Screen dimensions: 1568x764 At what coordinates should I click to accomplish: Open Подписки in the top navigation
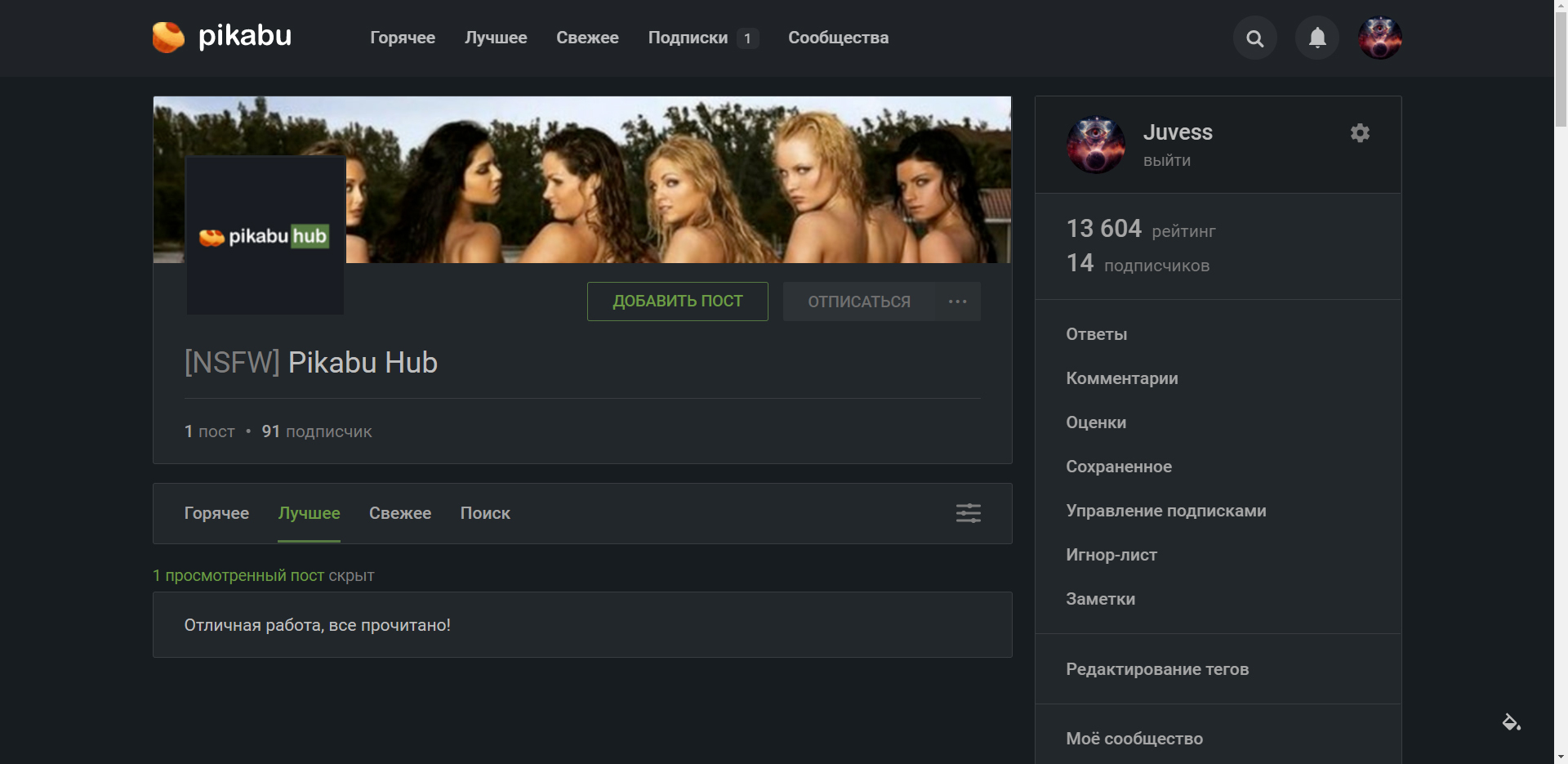[x=688, y=38]
